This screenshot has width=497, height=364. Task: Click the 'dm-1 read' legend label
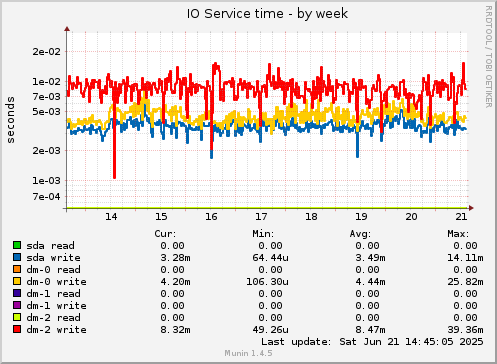click(x=53, y=294)
